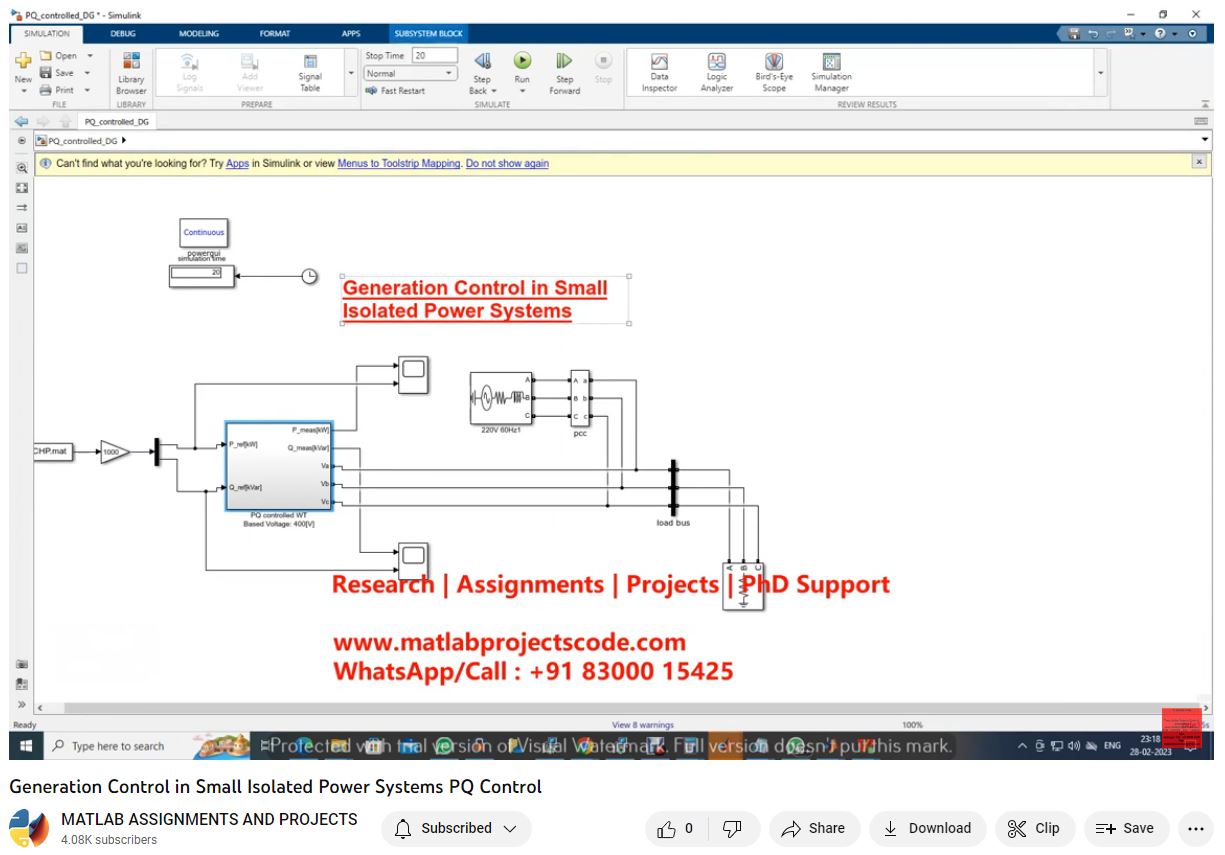Viewport: 1225px width, 855px height.
Task: Click the Step Forward icon
Action: click(x=564, y=63)
